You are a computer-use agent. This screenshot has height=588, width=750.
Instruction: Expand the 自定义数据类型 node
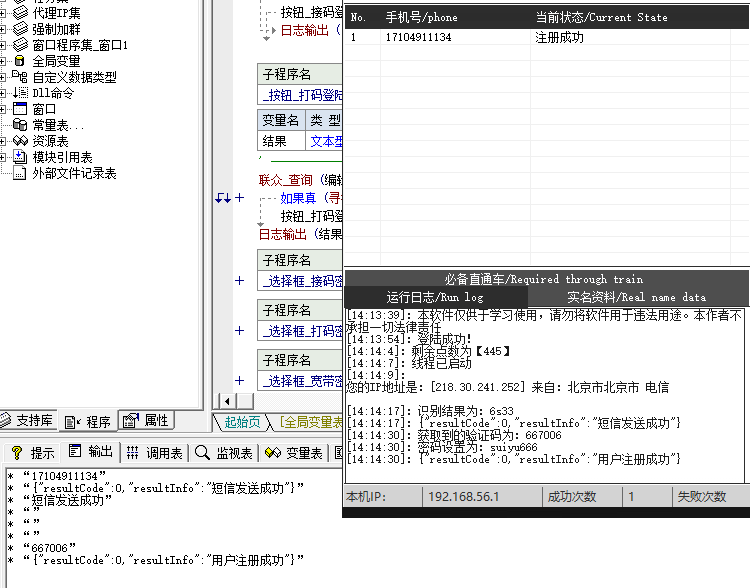(x=2, y=77)
